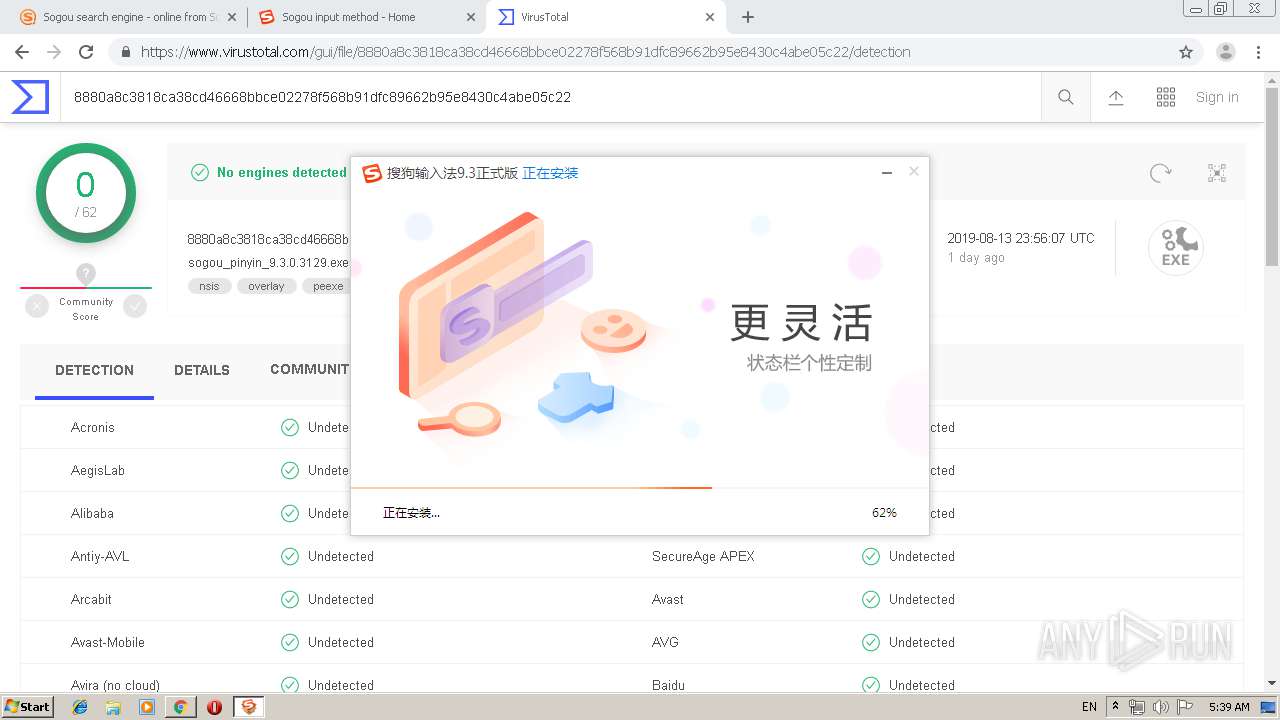Open the Windows Start button

(x=28, y=706)
